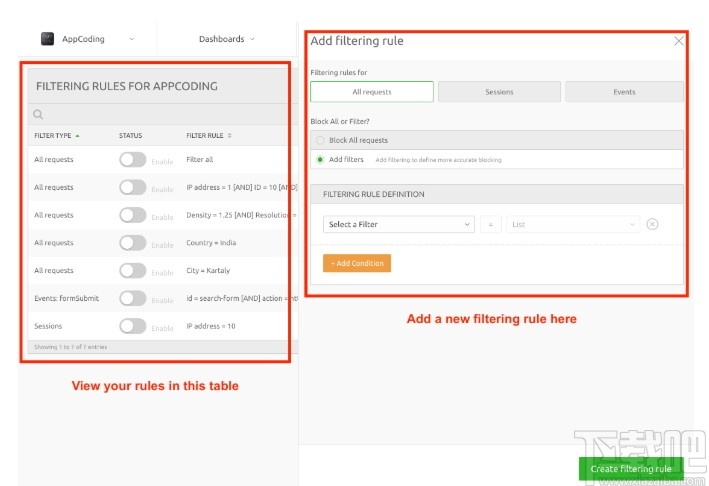
Task: Click the search magnifier icon in rules table
Action: 39,115
